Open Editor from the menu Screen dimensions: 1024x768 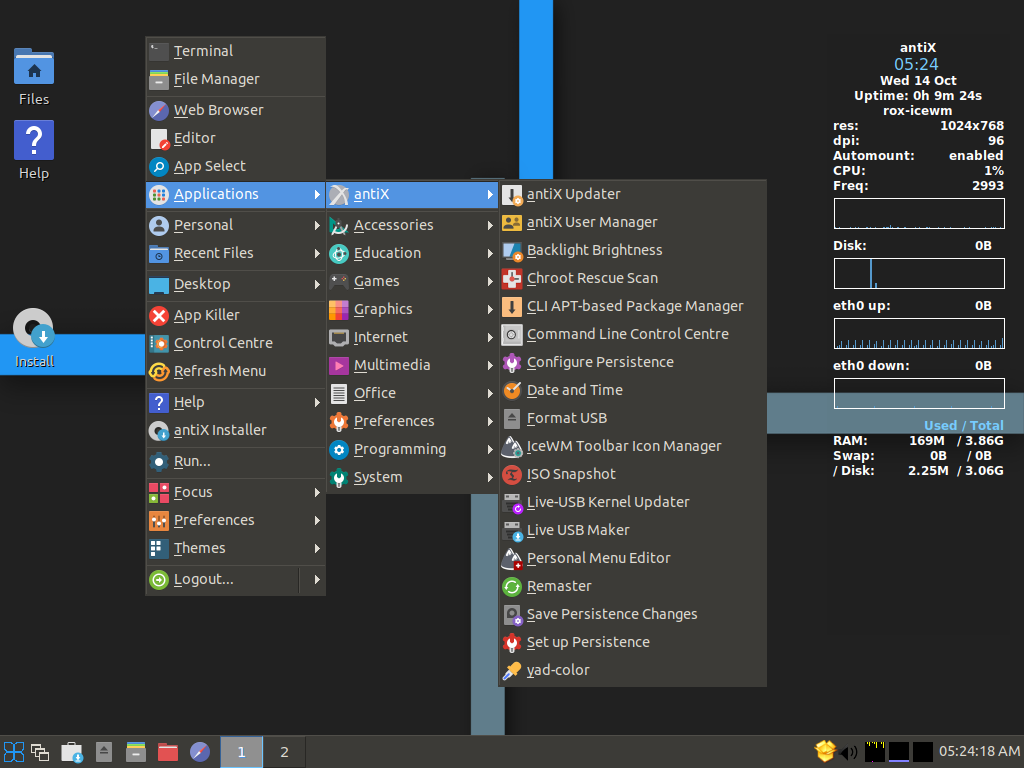pyautogui.click(x=236, y=138)
